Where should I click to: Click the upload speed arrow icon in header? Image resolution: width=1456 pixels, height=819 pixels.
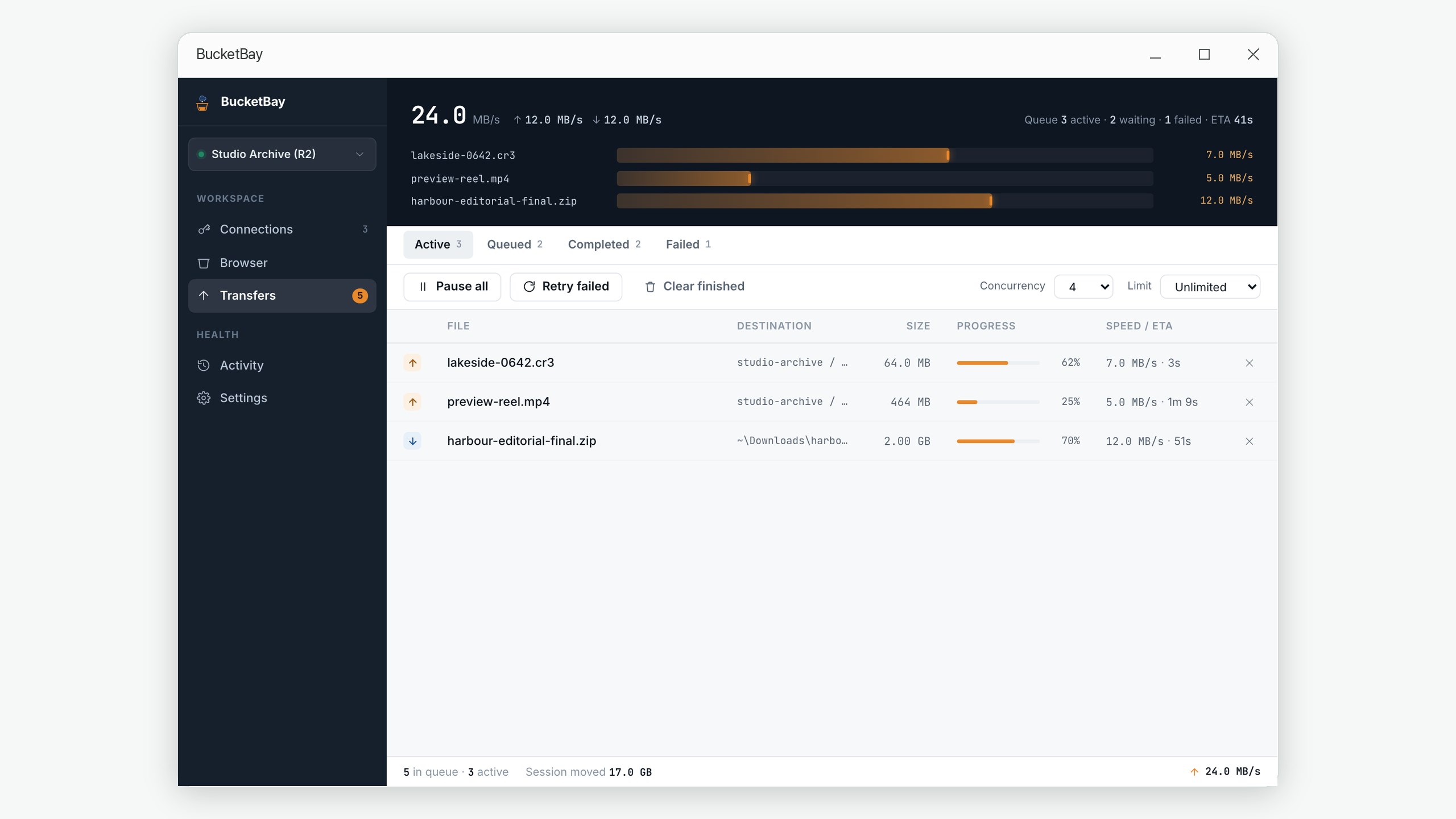click(517, 120)
